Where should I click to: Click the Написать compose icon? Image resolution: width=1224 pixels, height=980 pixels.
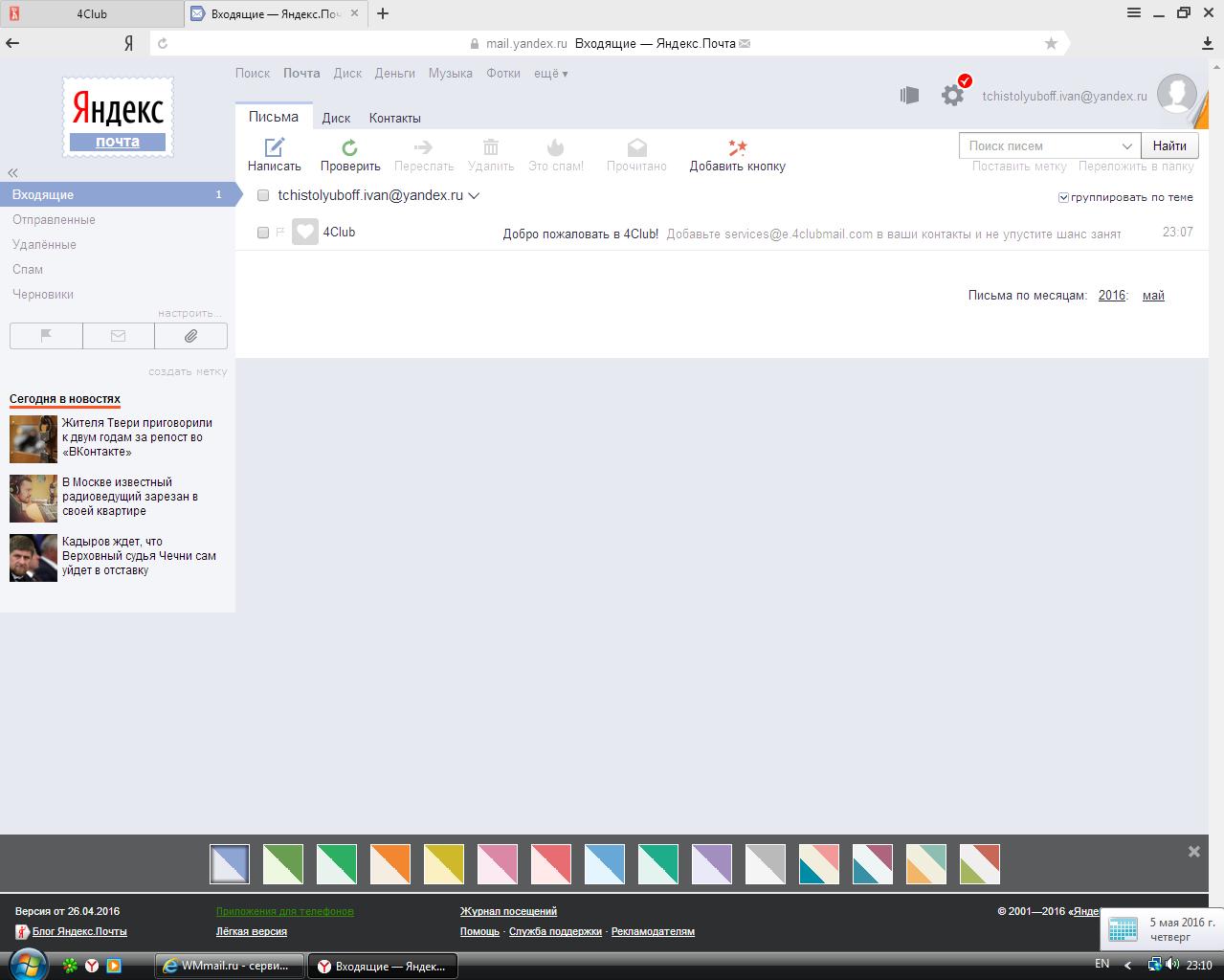click(275, 147)
